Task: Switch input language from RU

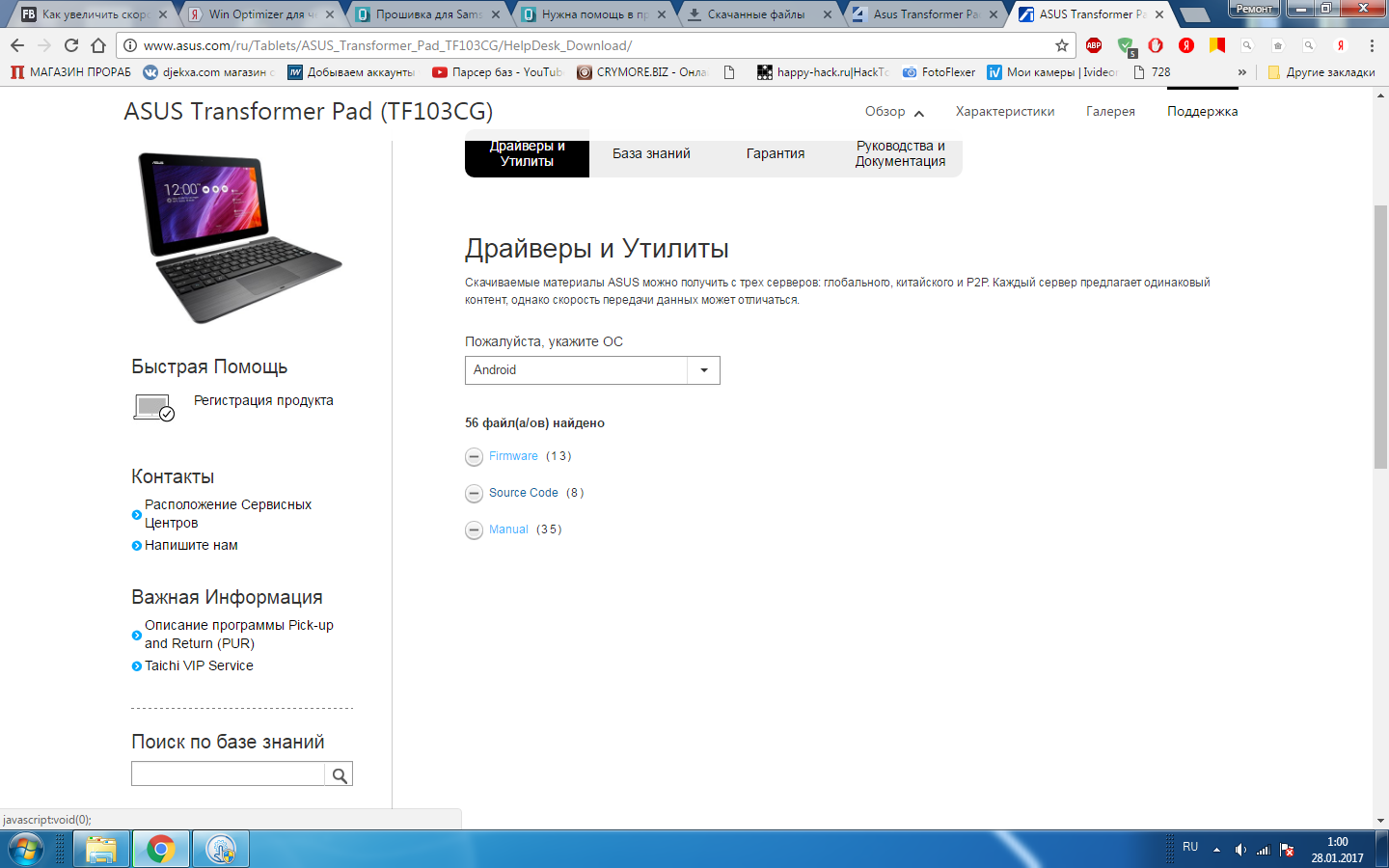Action: point(1190,847)
